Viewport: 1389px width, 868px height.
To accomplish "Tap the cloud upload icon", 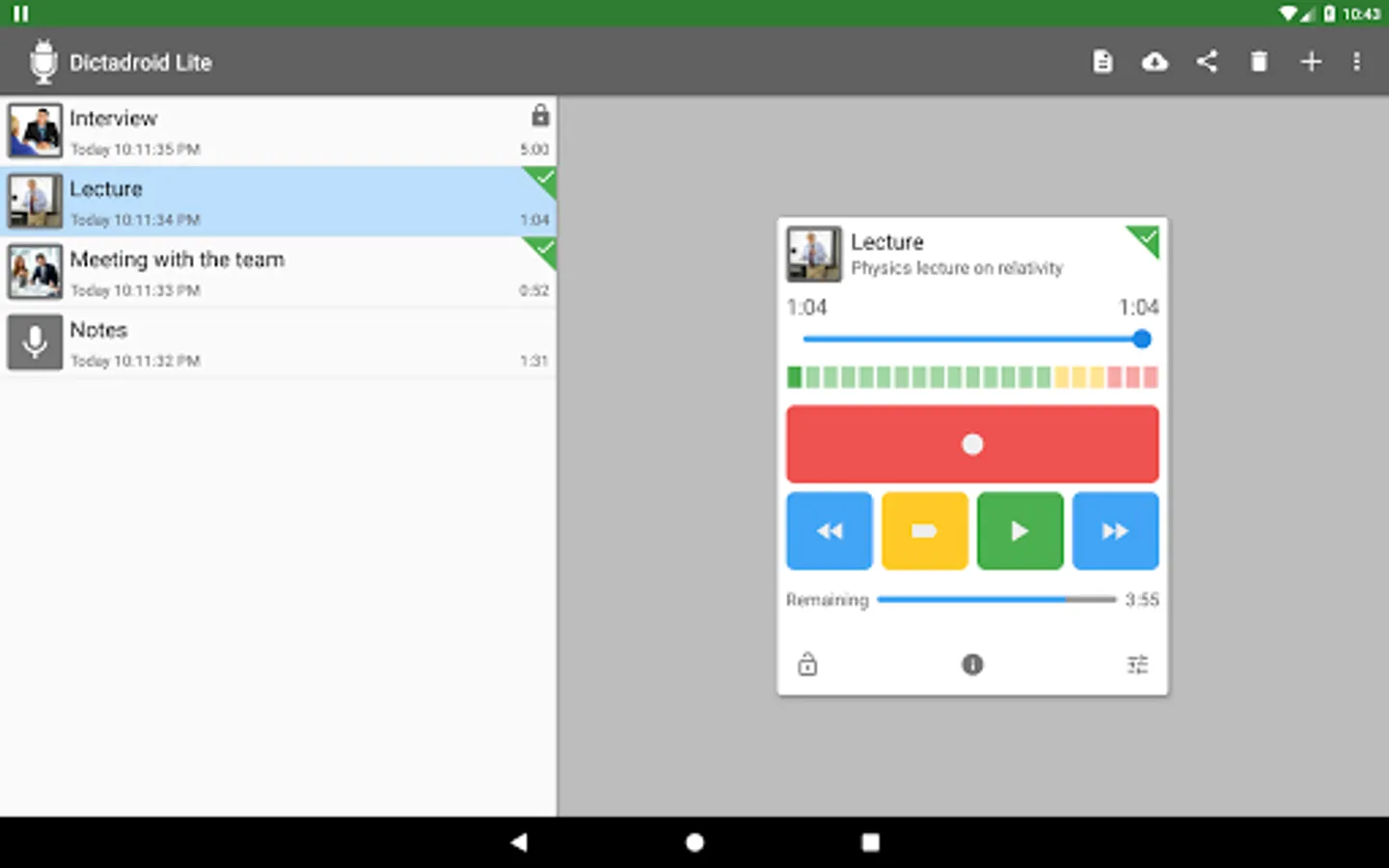I will [1155, 62].
